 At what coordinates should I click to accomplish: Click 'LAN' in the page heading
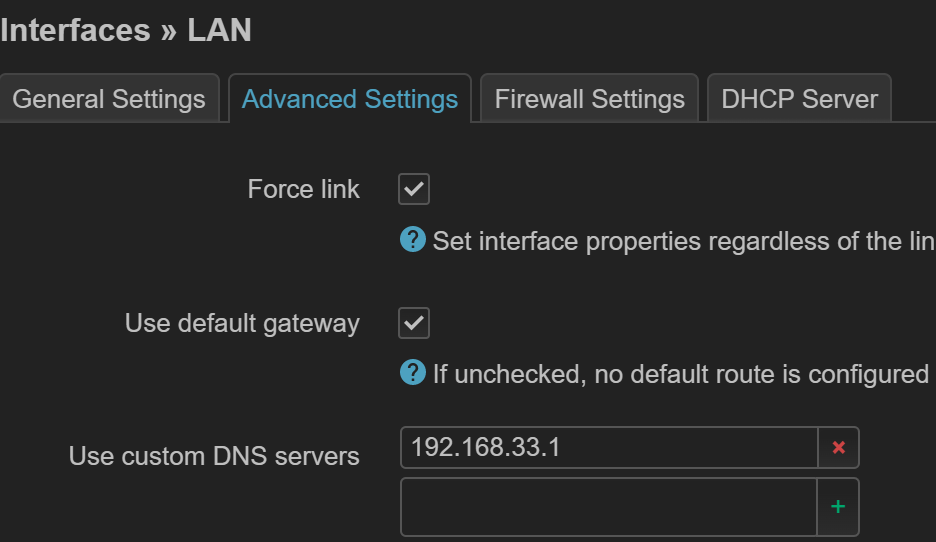(219, 30)
